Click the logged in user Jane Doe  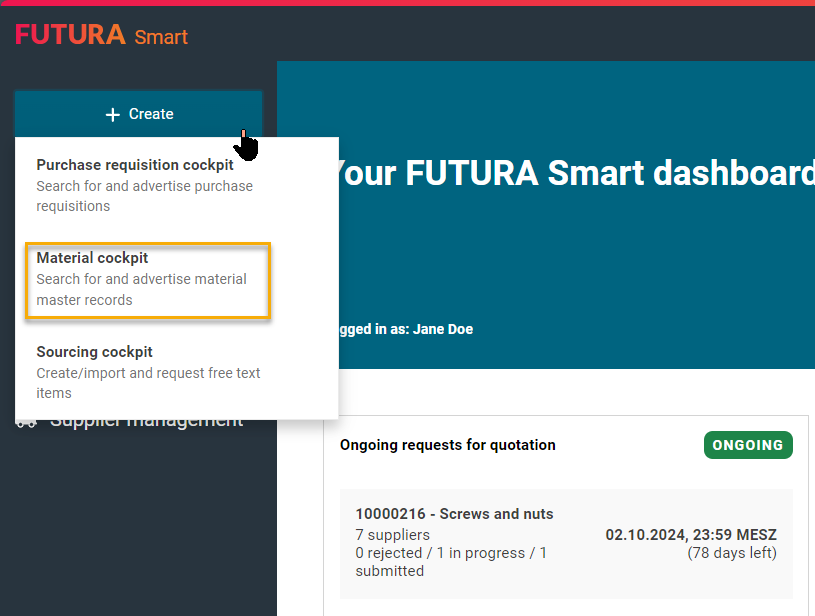[442, 329]
